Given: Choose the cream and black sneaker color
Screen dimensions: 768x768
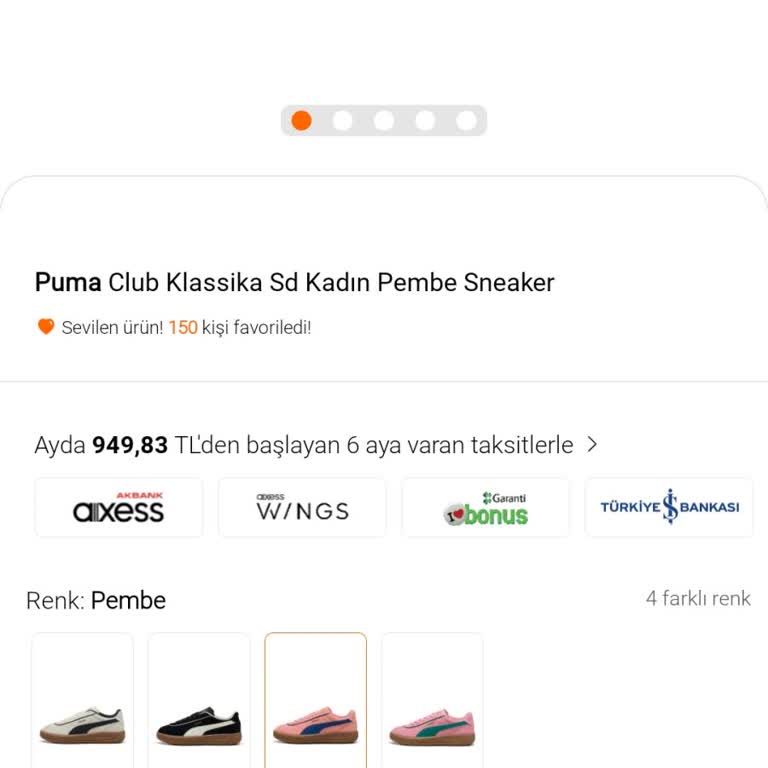Looking at the screenshot, I should [x=82, y=700].
